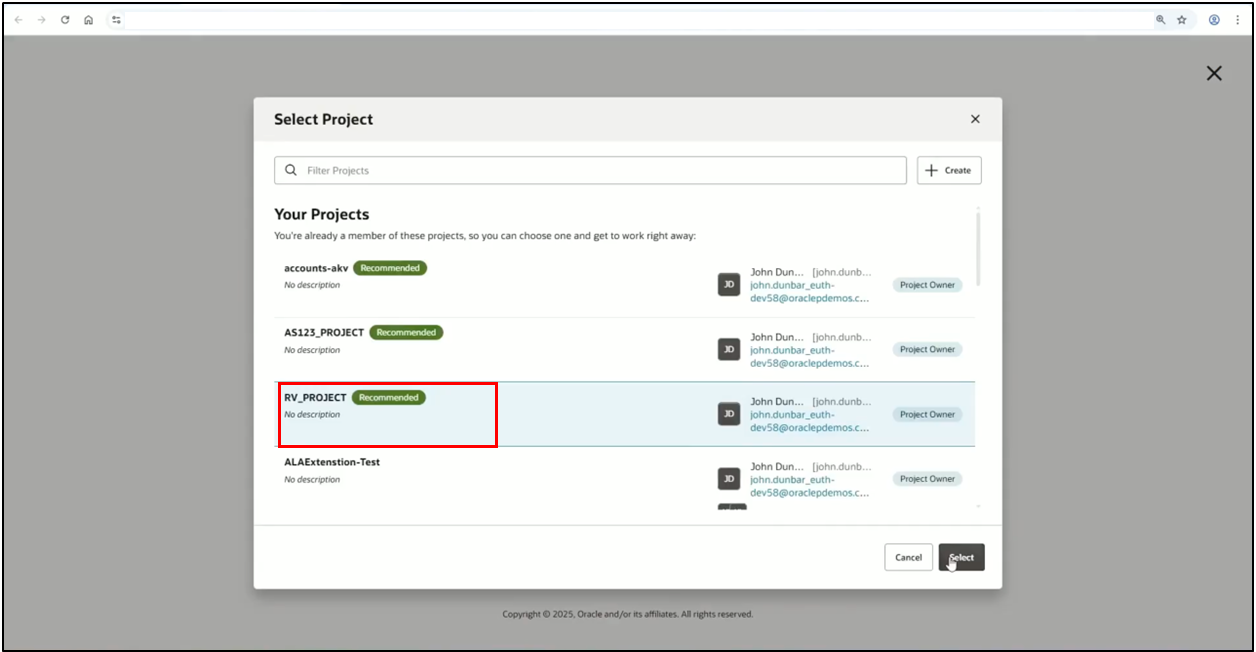This screenshot has height=652, width=1256.
Task: Click the JD avatar beside RV_PROJECT
Action: point(729,413)
